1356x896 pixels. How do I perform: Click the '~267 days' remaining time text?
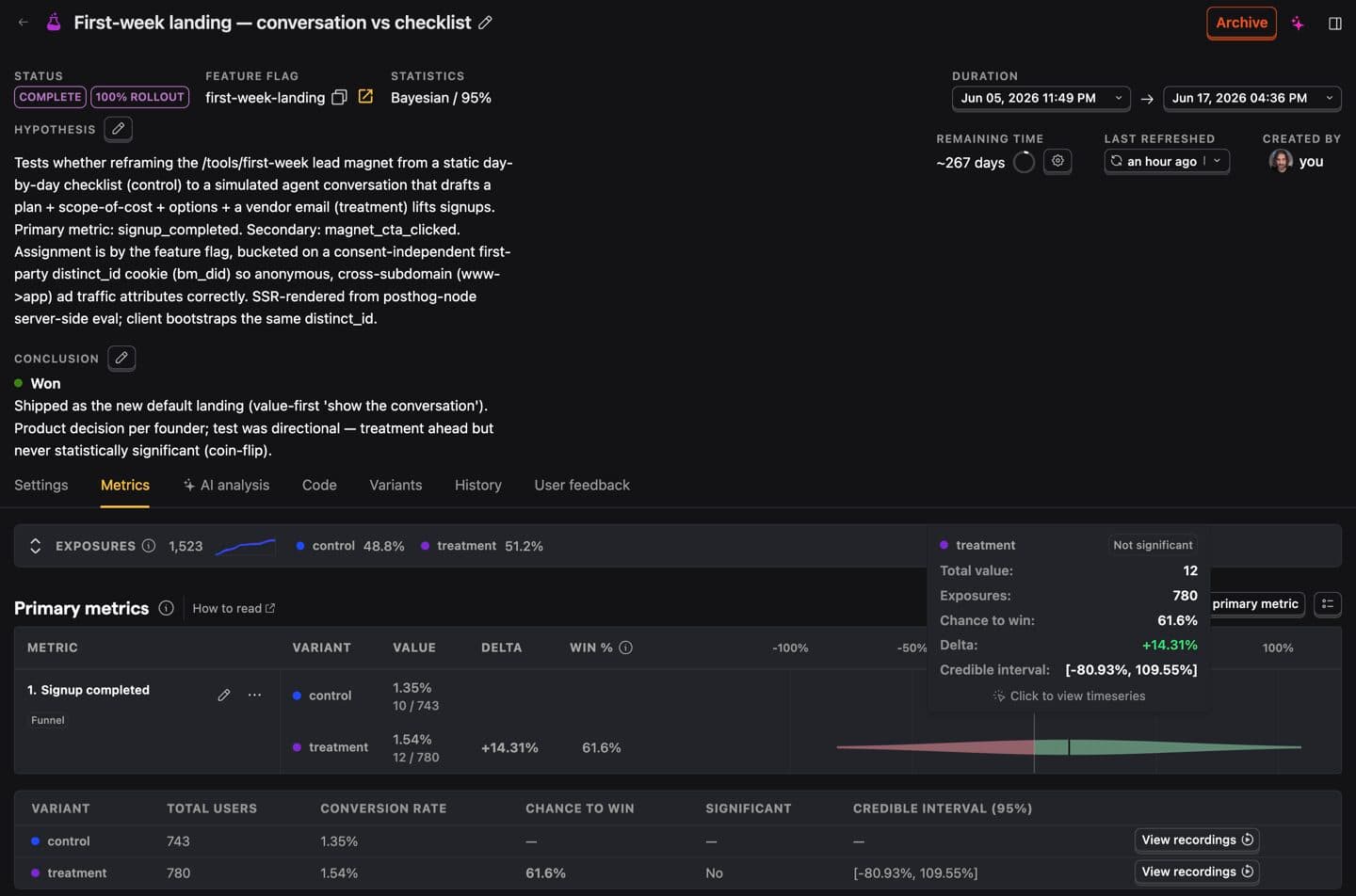(x=970, y=163)
